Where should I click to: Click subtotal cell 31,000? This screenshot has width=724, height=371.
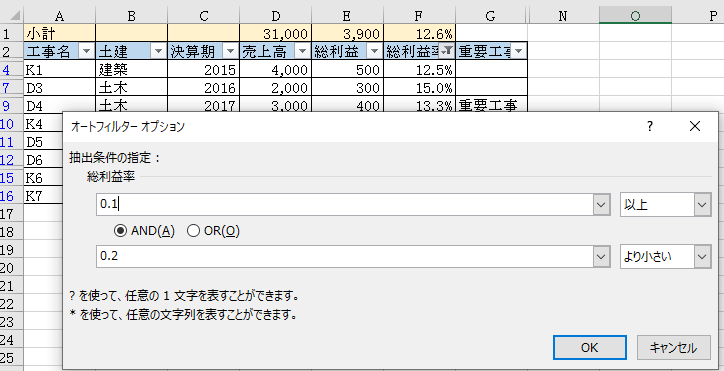click(276, 34)
